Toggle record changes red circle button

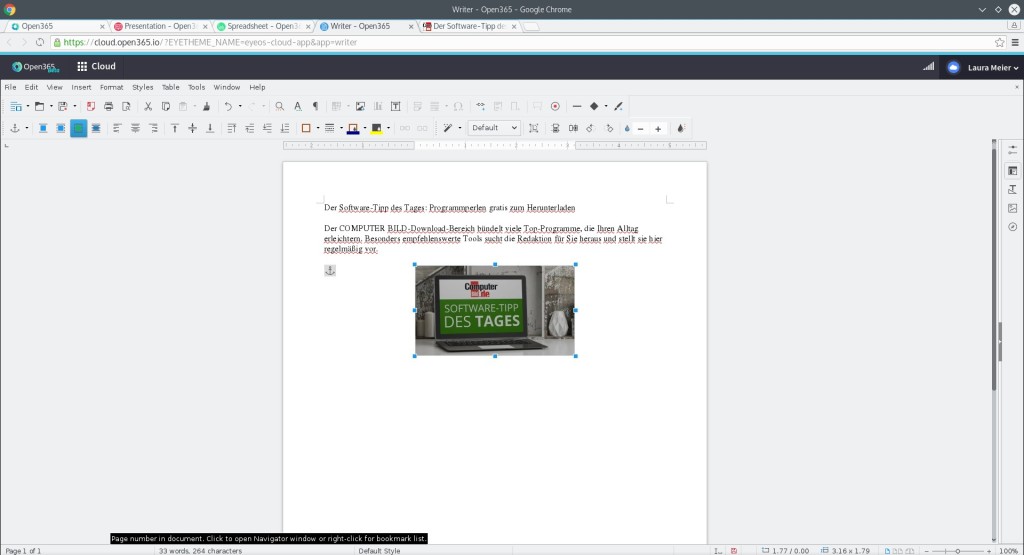[555, 106]
